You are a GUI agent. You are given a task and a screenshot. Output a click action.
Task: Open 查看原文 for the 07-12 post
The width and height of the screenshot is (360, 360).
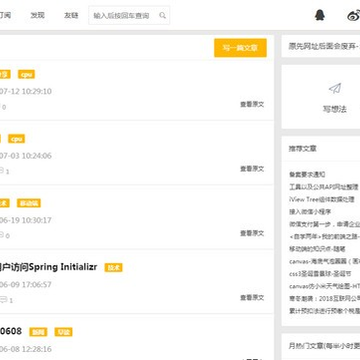[252, 104]
